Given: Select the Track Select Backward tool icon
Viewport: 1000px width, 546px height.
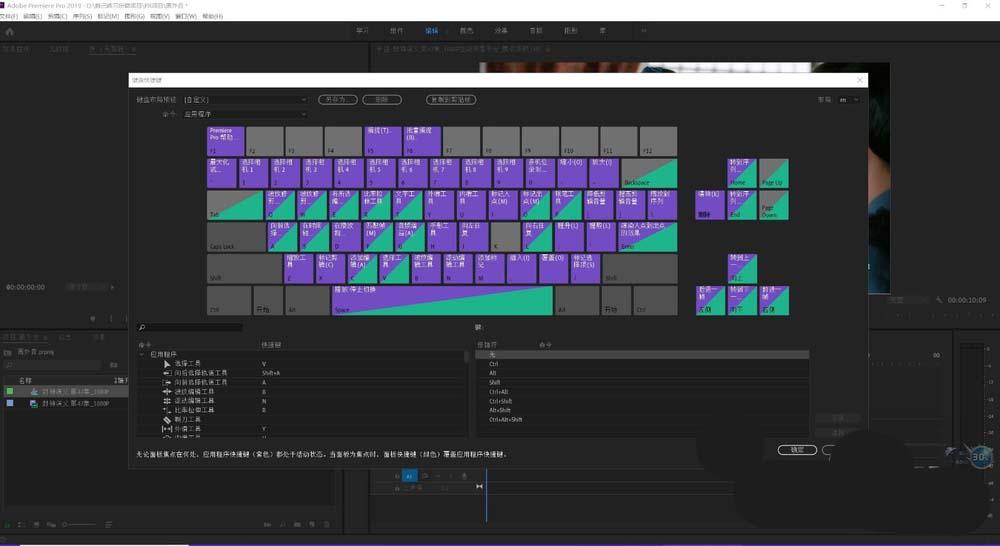Looking at the screenshot, I should 167,373.
